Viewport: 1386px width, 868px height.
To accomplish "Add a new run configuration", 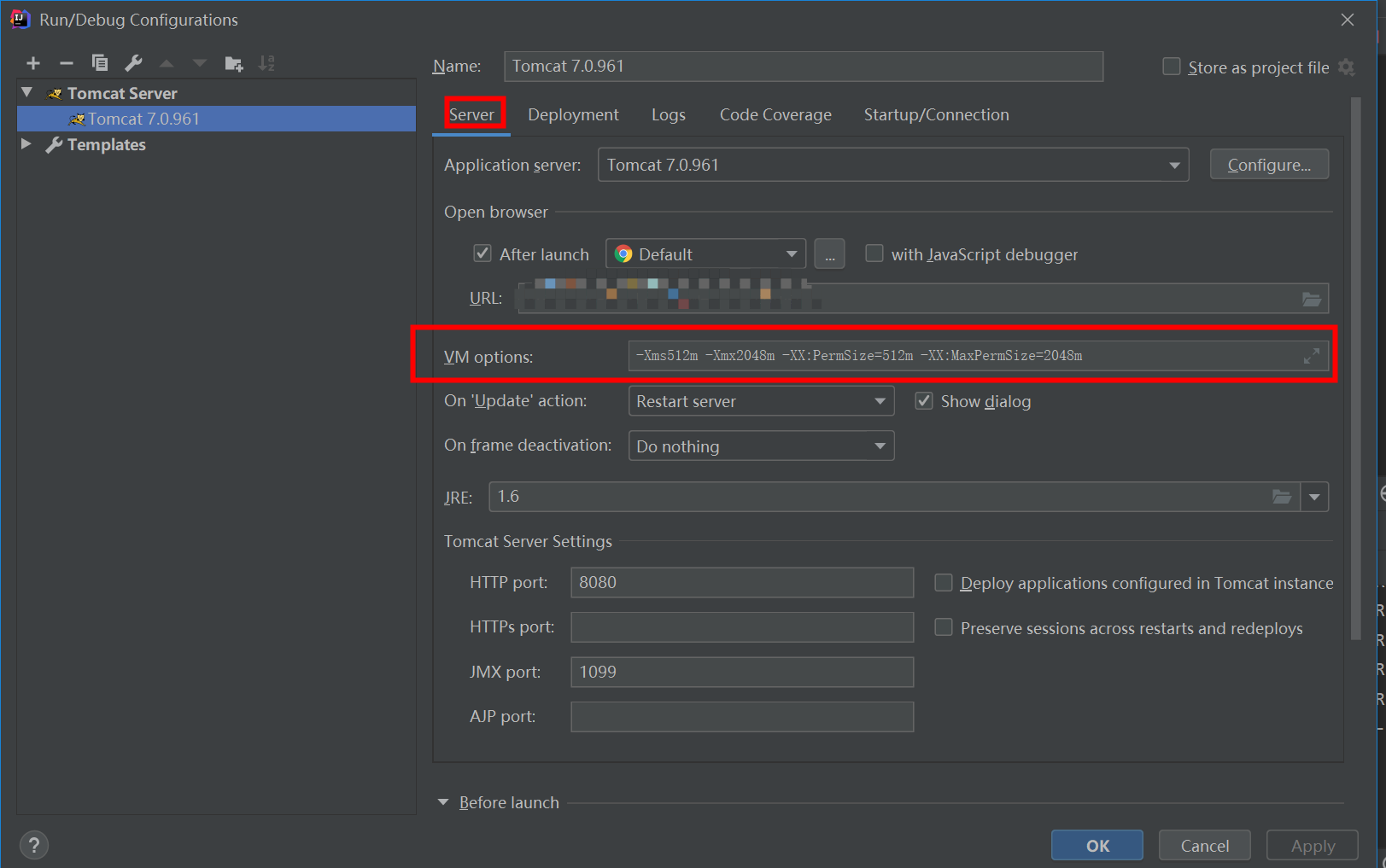I will 32,62.
